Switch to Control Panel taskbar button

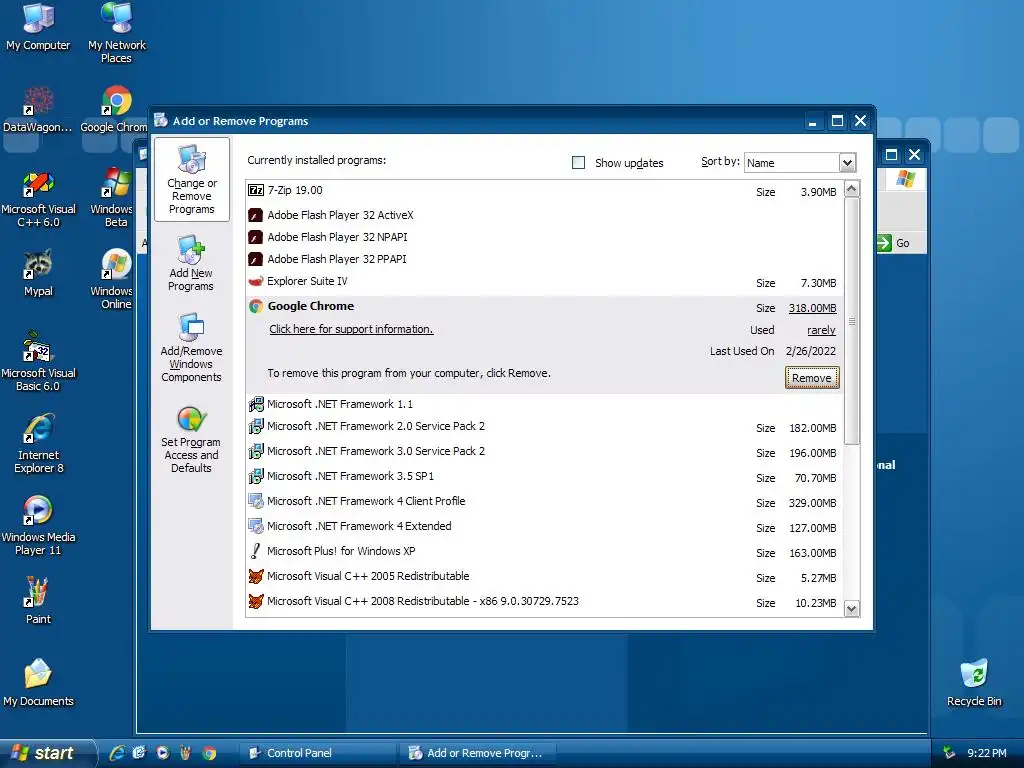coord(317,753)
